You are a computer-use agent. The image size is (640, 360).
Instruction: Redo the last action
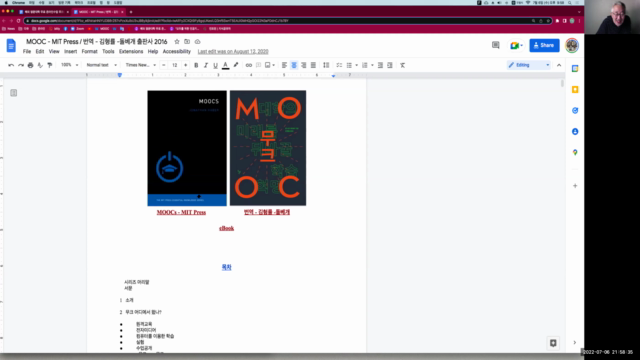[x=21, y=65]
